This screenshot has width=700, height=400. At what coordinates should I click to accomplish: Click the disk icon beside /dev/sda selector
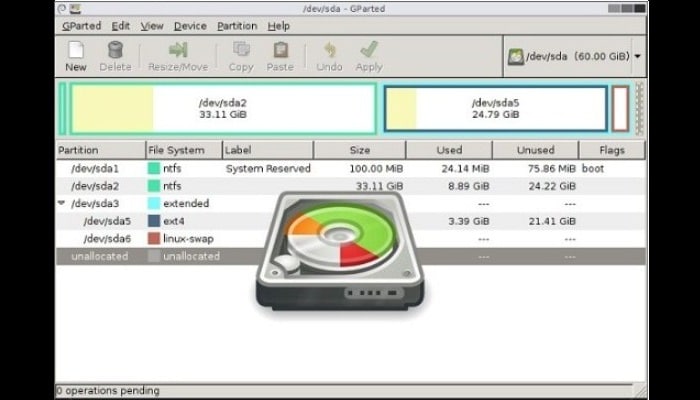pyautogui.click(x=516, y=57)
